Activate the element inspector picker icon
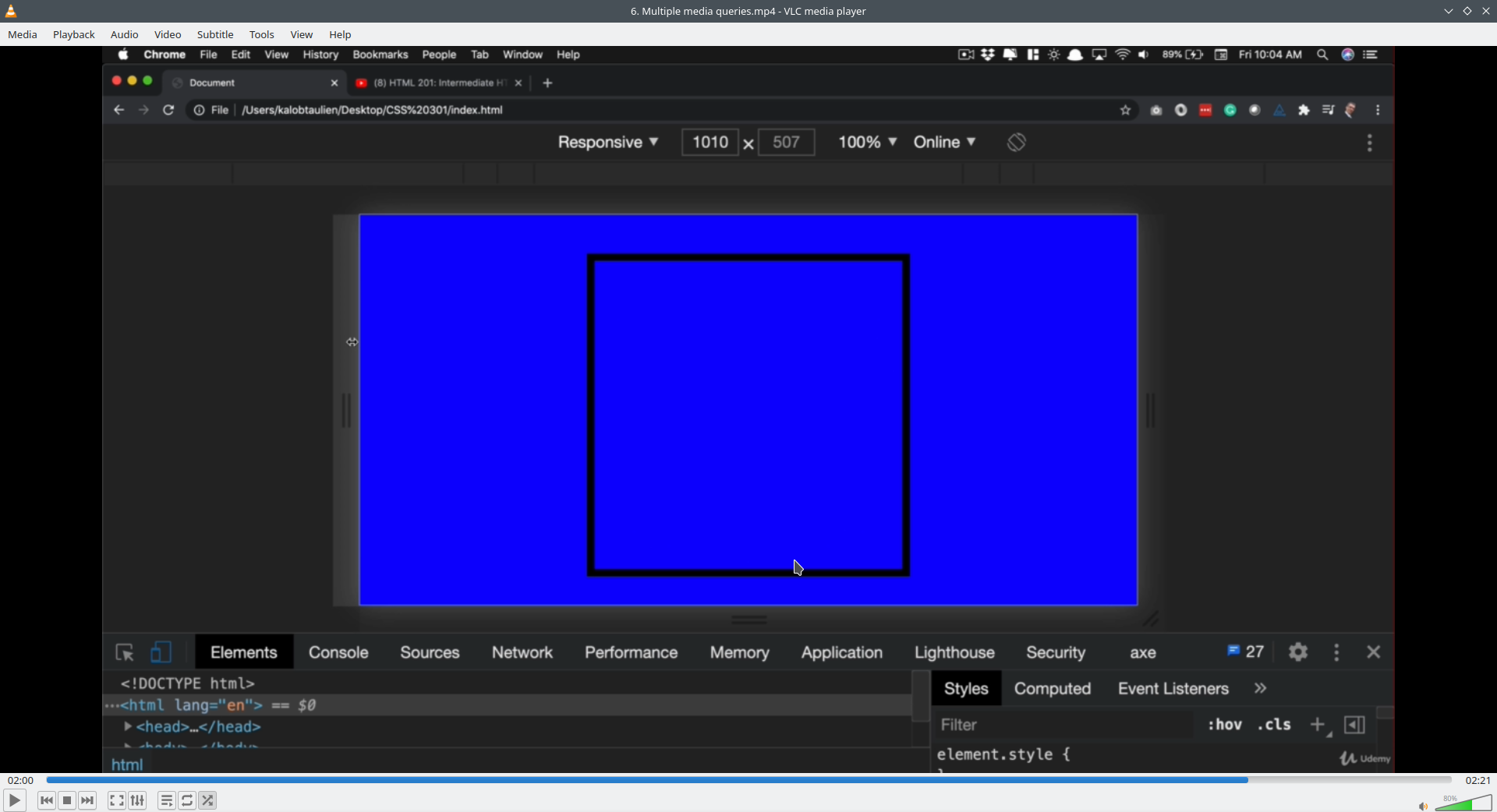 pos(125,652)
